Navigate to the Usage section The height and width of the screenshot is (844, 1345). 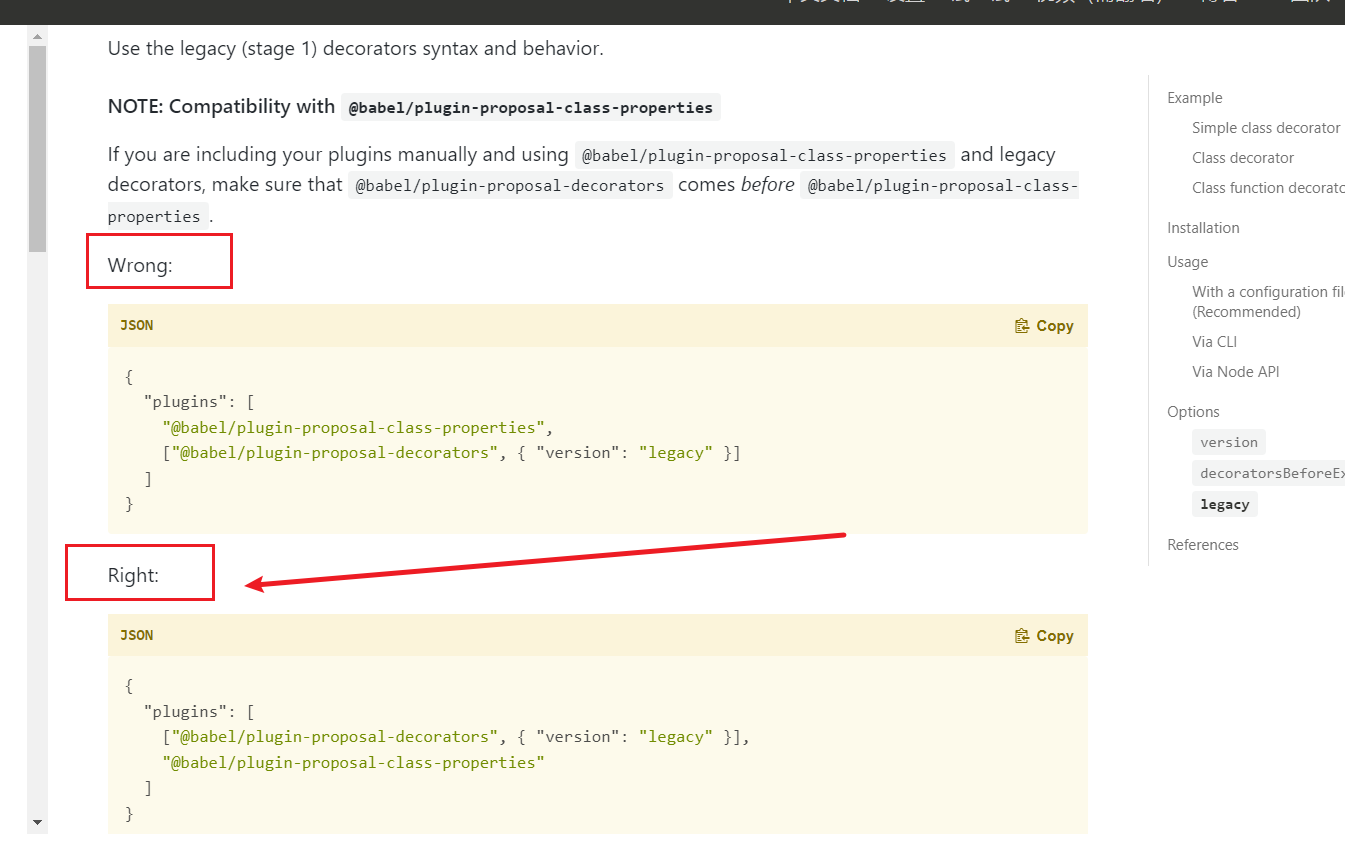coord(1187,262)
